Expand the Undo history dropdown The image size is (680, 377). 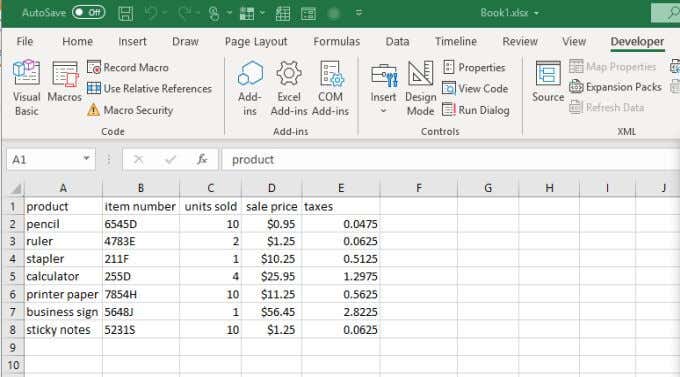[165, 13]
